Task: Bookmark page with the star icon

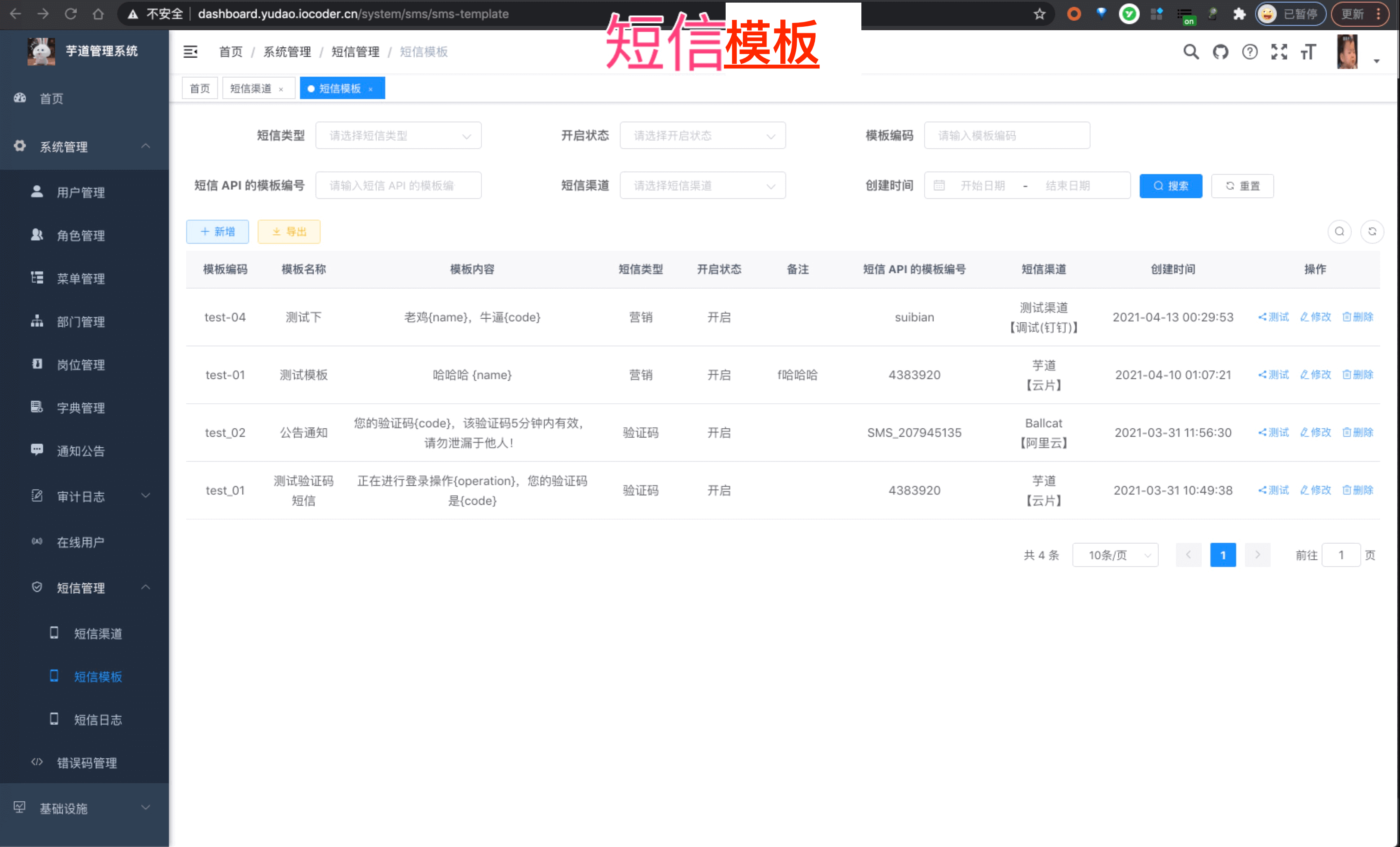Action: coord(1039,14)
